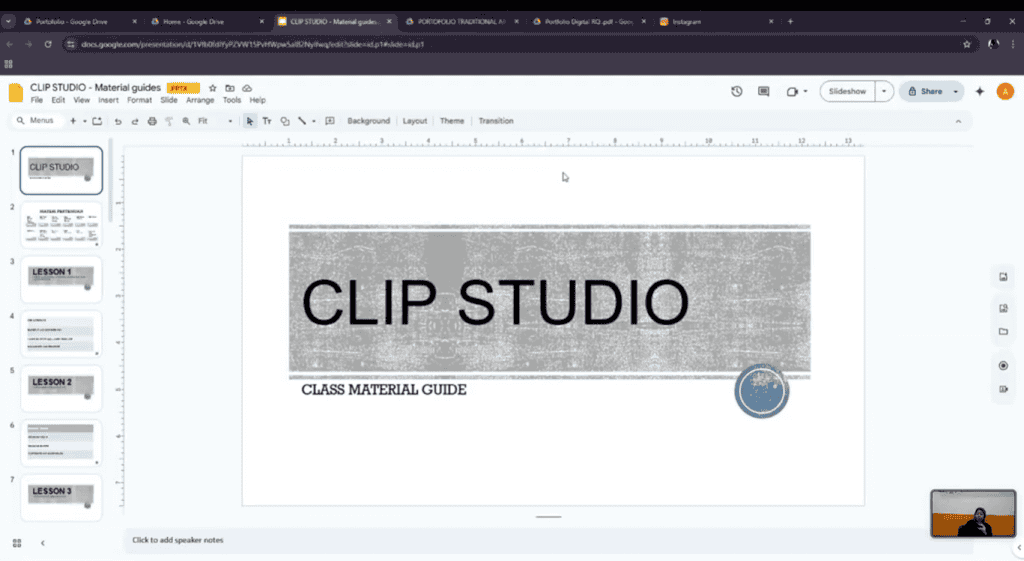This screenshot has width=1024, height=561.
Task: Click the Gemini sparkle icon
Action: 980,91
